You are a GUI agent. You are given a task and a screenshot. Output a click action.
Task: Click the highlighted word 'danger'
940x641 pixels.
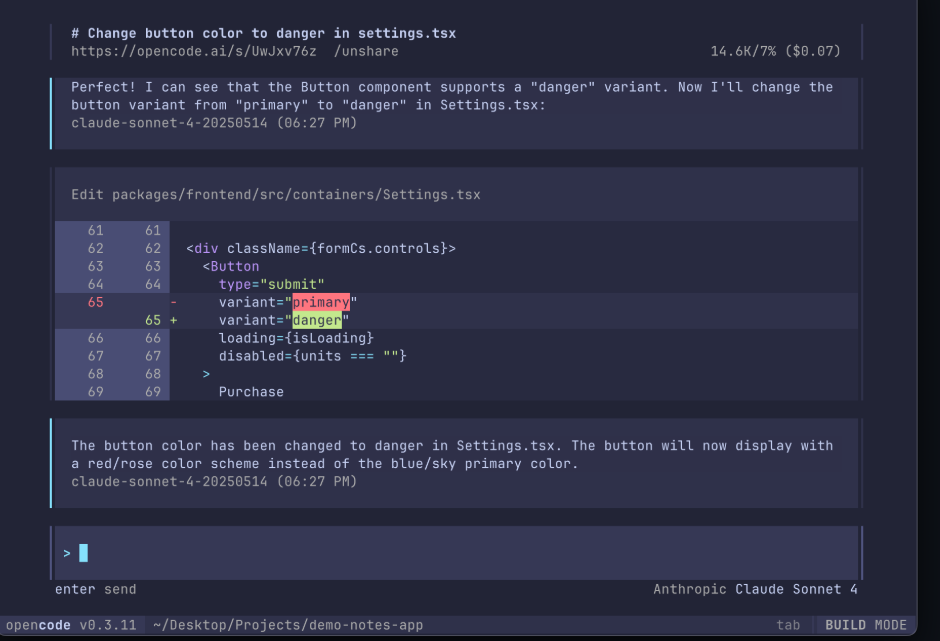[317, 320]
